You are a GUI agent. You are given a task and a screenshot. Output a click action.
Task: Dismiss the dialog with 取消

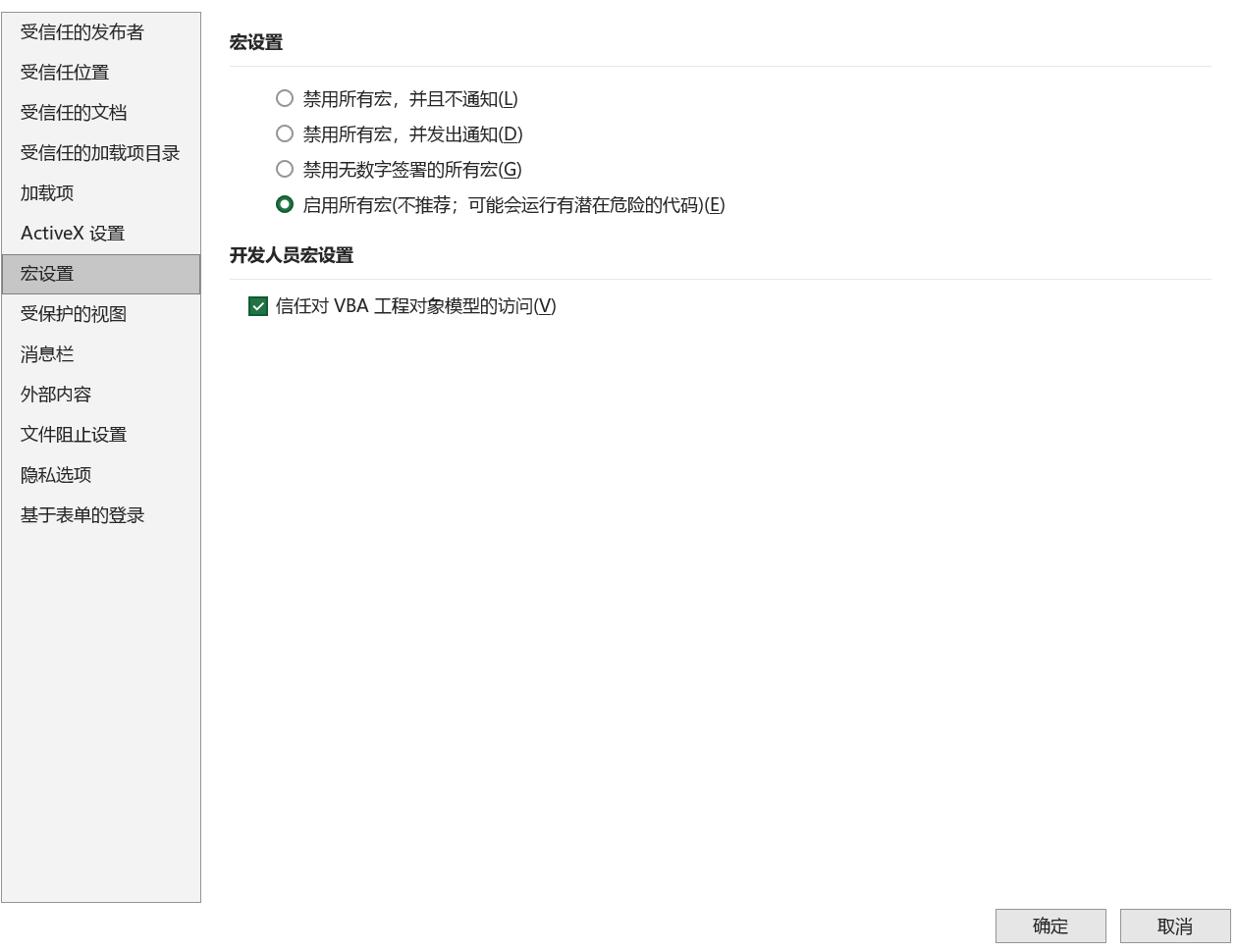click(1175, 926)
